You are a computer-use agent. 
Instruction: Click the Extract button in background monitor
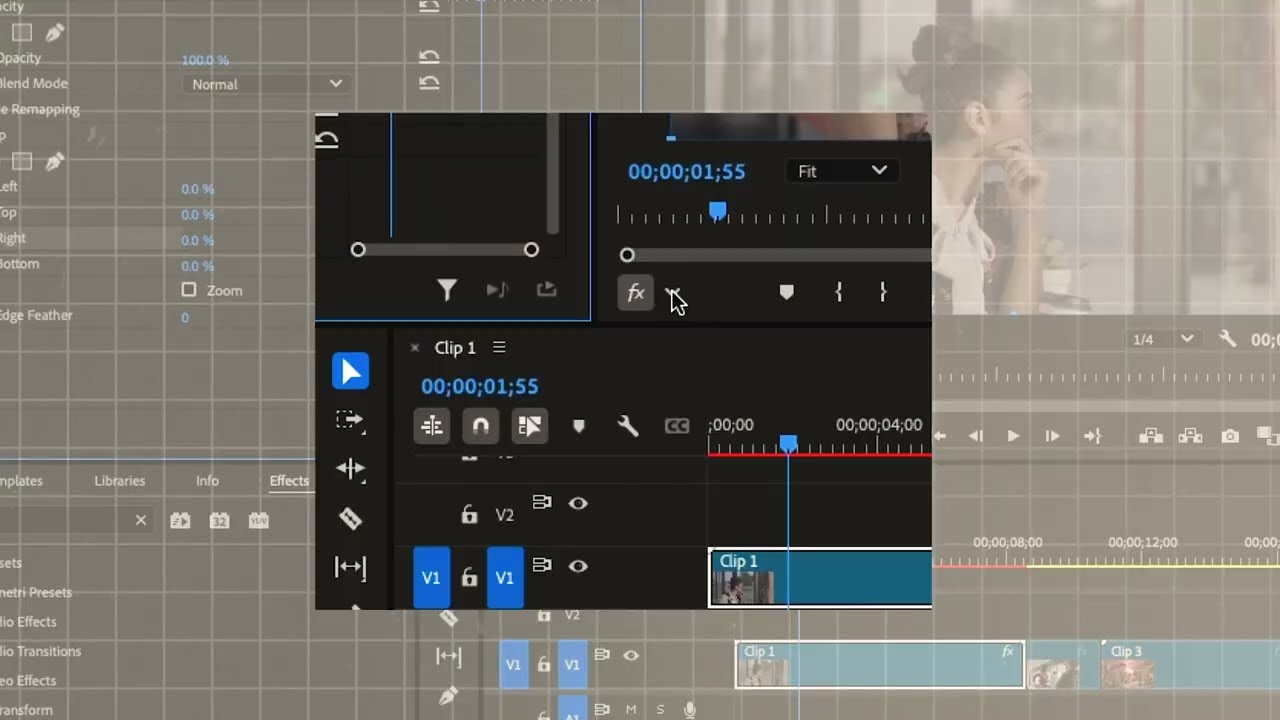point(1190,436)
